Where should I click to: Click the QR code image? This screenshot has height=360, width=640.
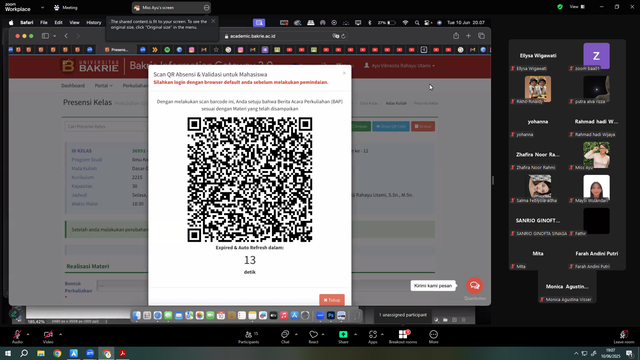250,180
